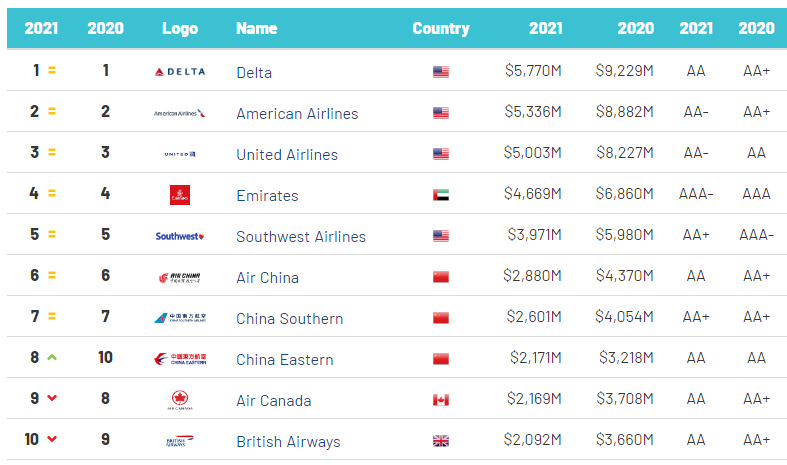The width and height of the screenshot is (787, 465).
Task: Click the American Airlines logo
Action: coord(180,113)
